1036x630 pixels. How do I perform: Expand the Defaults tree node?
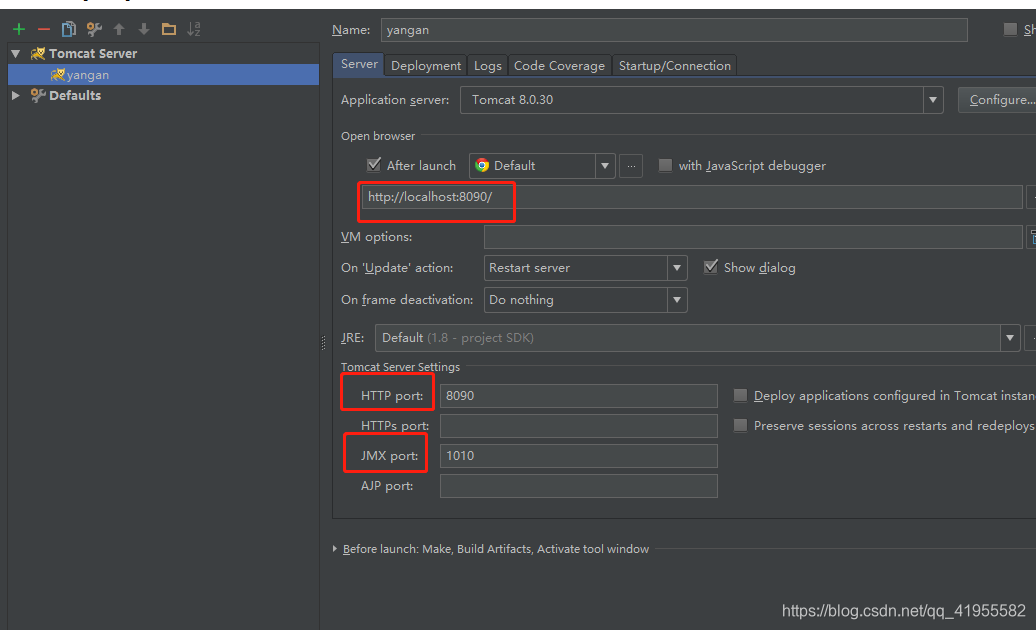click(x=16, y=96)
